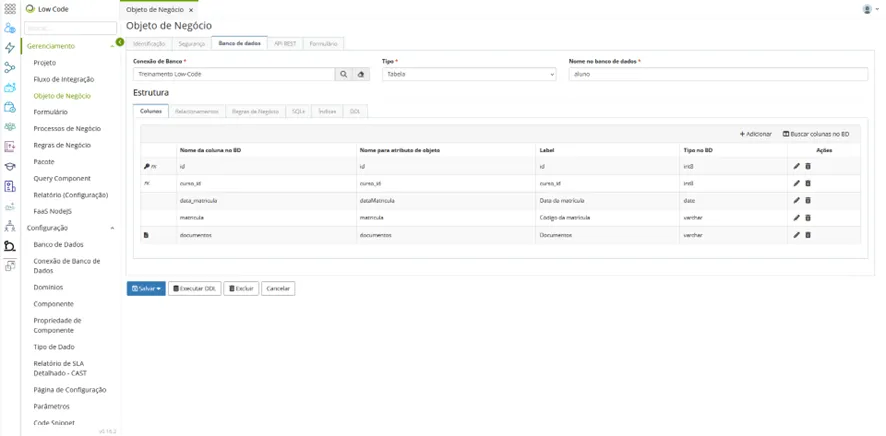886x436 pixels.
Task: Close the Objeto de Negócio tab
Action: tap(191, 10)
